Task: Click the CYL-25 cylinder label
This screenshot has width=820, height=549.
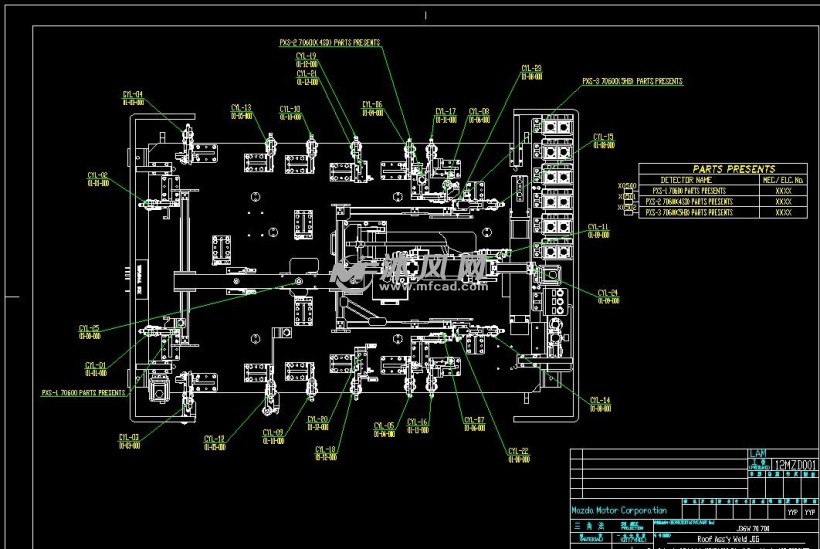Action: 89,328
